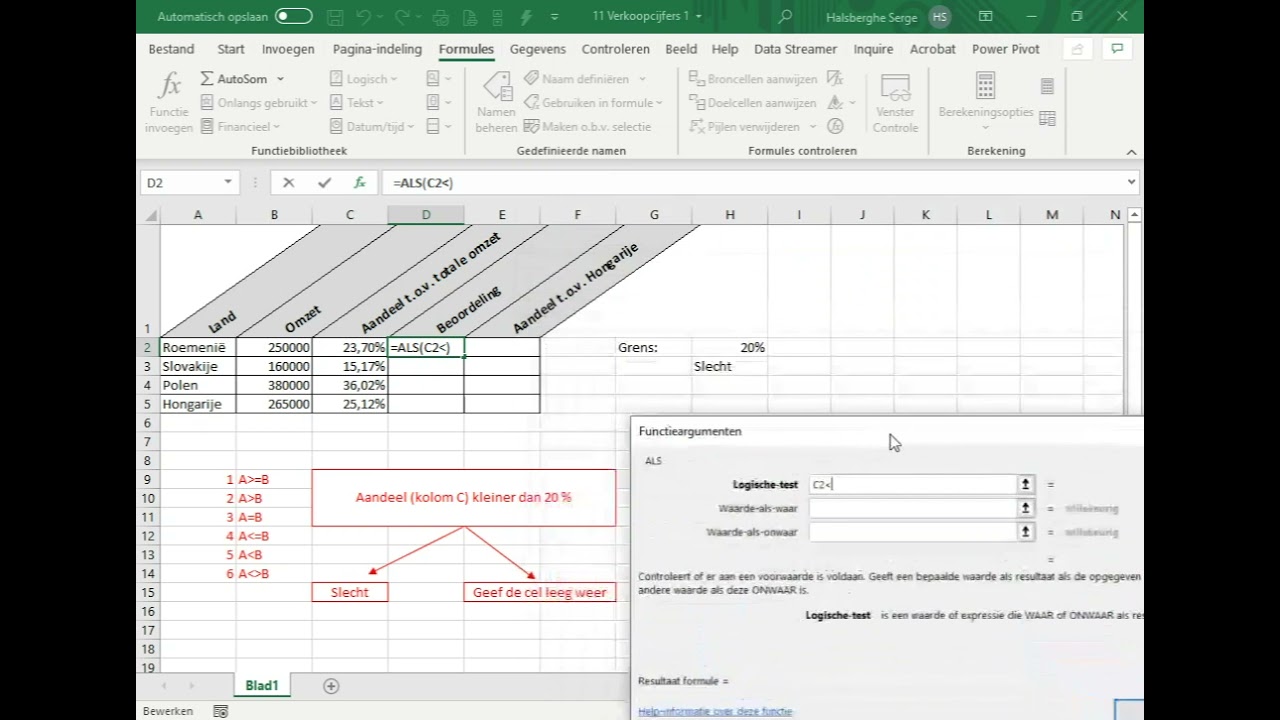This screenshot has width=1280, height=720.
Task: Click the Search magnifier in title bar
Action: click(785, 17)
